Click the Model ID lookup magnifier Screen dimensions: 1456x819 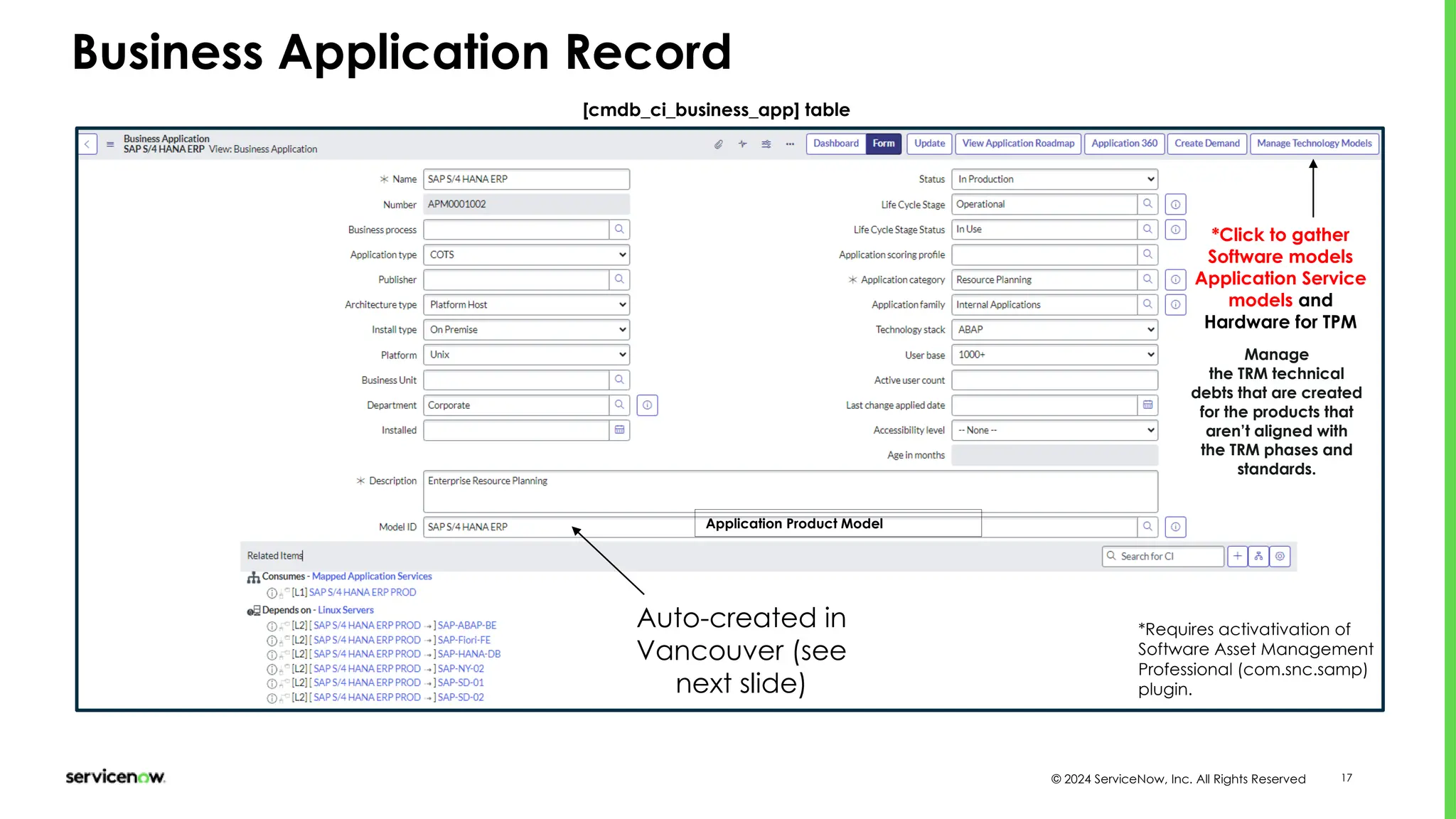1147,527
